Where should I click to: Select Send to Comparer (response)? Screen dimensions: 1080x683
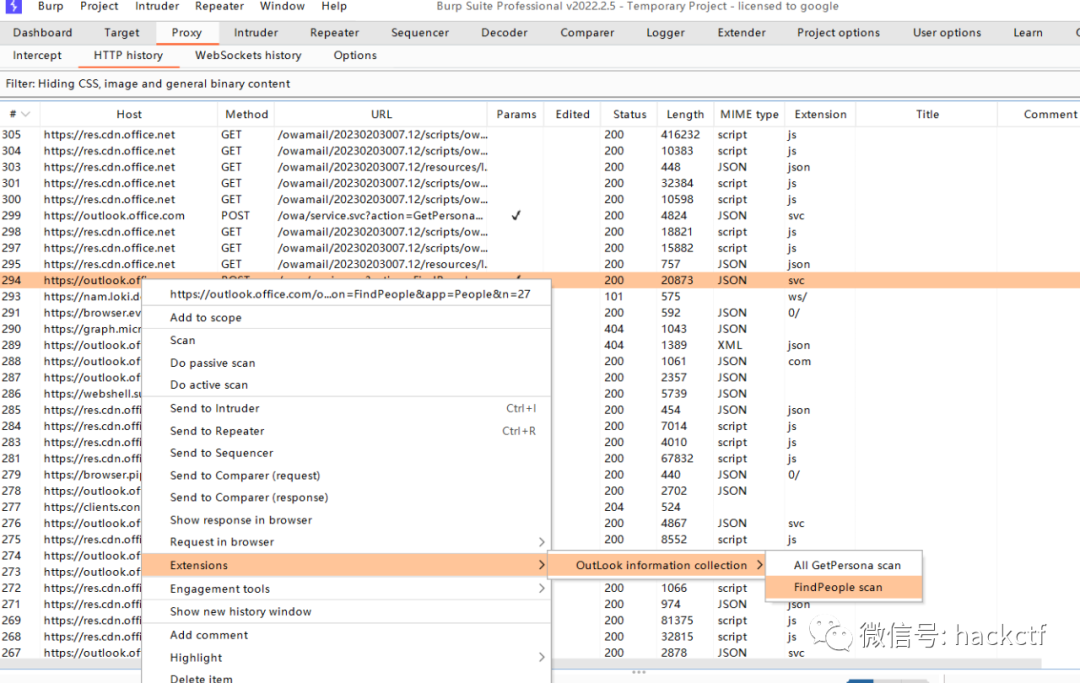[x=346, y=497]
